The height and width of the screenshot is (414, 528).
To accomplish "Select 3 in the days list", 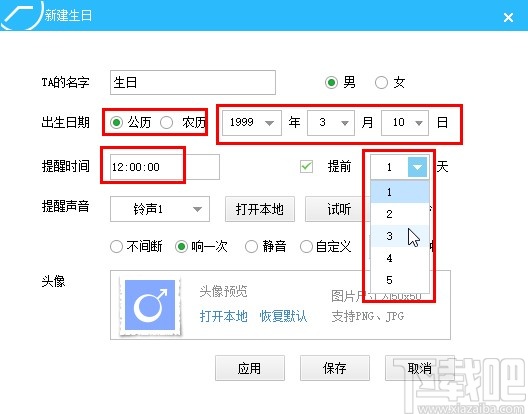I will coord(400,236).
